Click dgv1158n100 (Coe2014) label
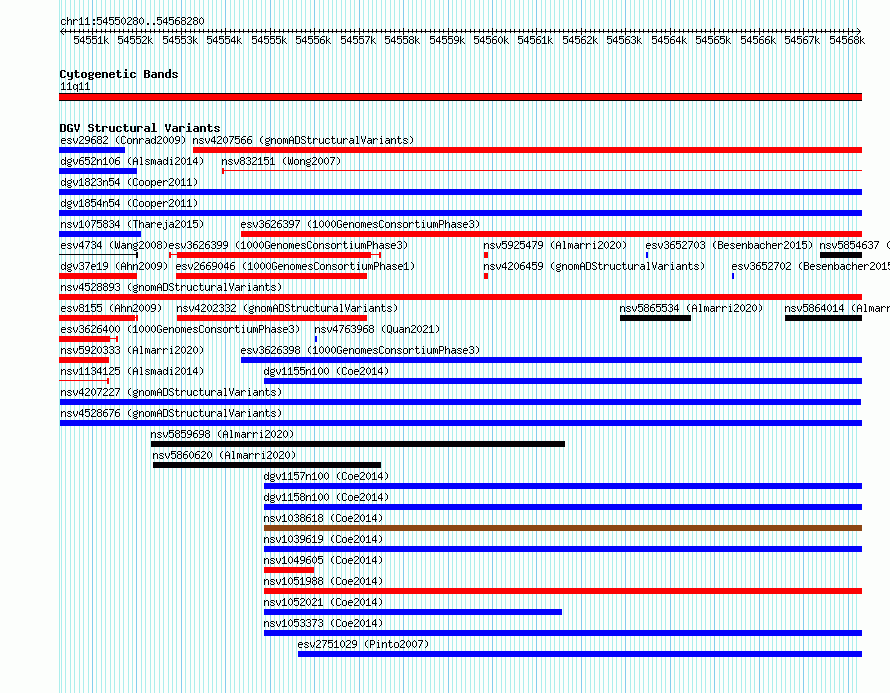The image size is (890, 693). pyautogui.click(x=326, y=497)
